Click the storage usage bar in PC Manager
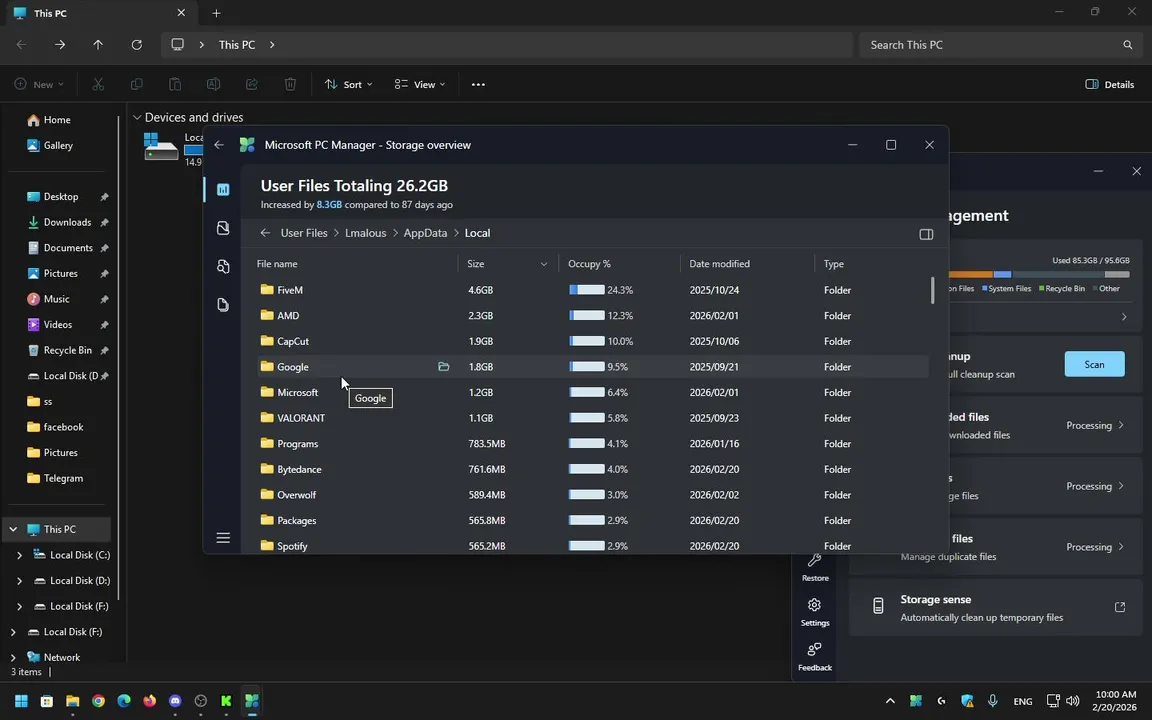 pyautogui.click(x=1040, y=274)
